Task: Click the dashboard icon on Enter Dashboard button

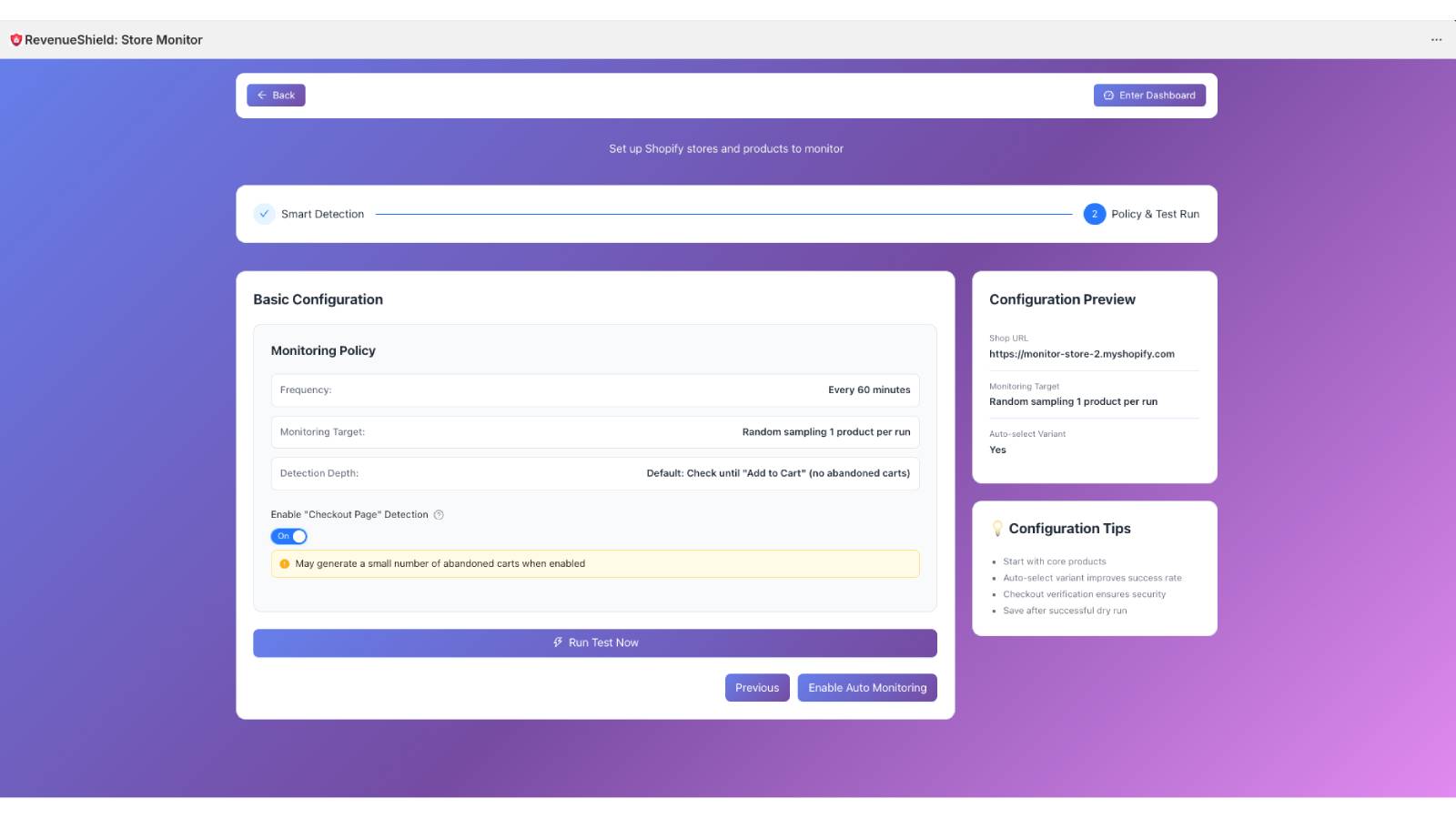Action: [x=1107, y=95]
